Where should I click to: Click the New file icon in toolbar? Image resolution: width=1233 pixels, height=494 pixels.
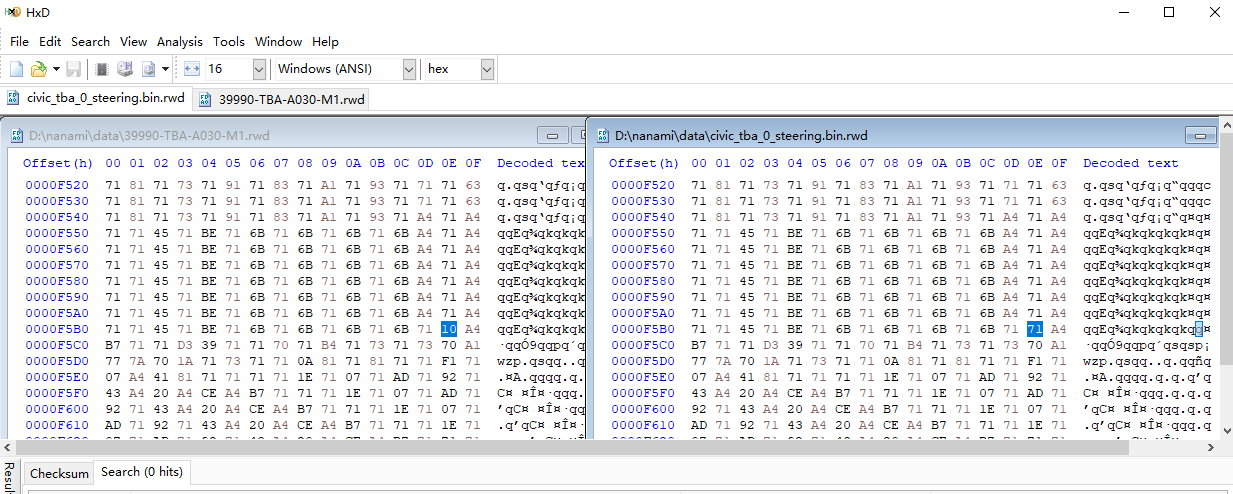(16, 69)
